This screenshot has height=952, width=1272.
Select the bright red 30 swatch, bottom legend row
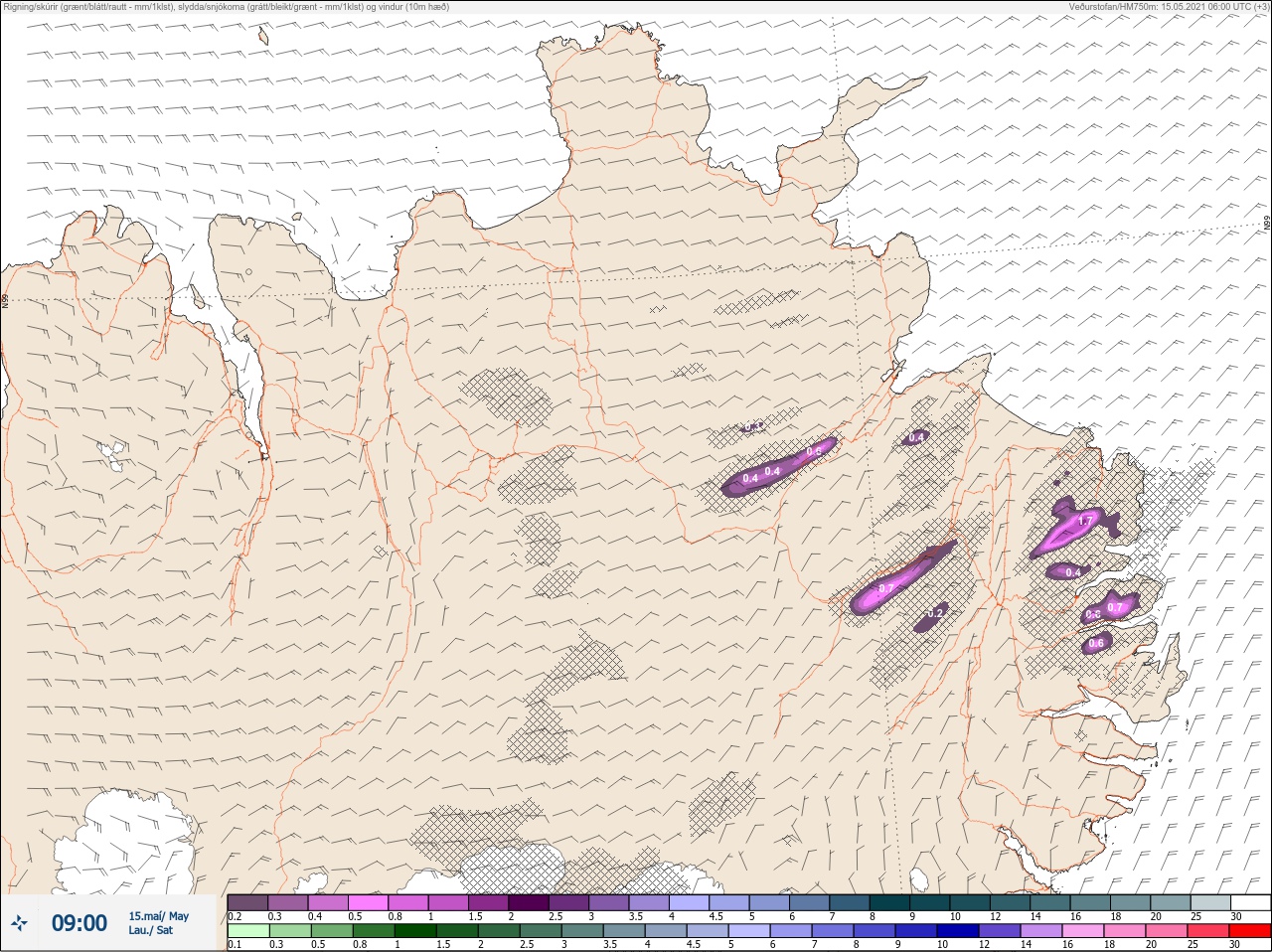(1251, 931)
